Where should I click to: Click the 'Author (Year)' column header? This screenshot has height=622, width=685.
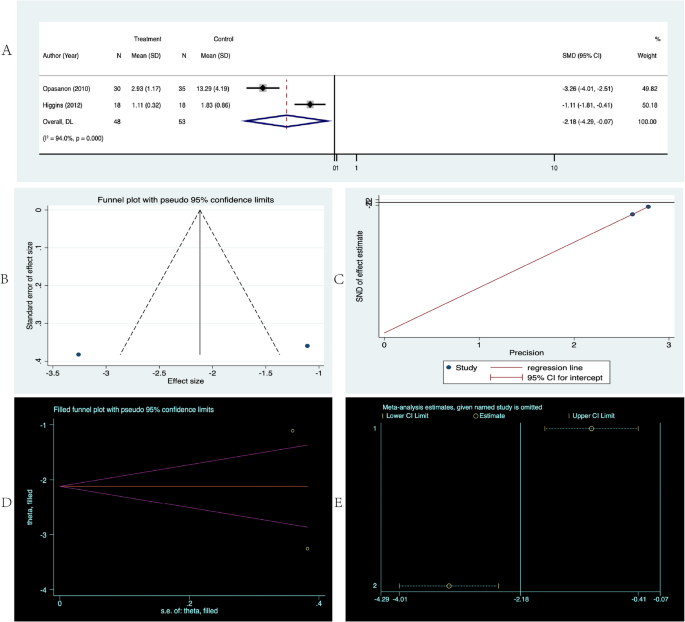(x=61, y=56)
